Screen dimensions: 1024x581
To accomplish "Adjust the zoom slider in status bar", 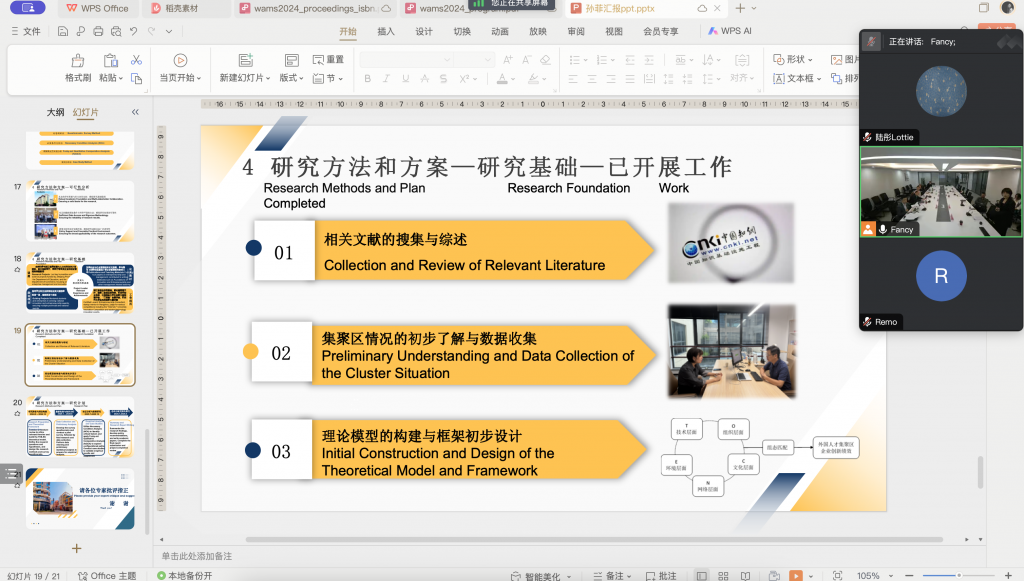I will point(958,575).
